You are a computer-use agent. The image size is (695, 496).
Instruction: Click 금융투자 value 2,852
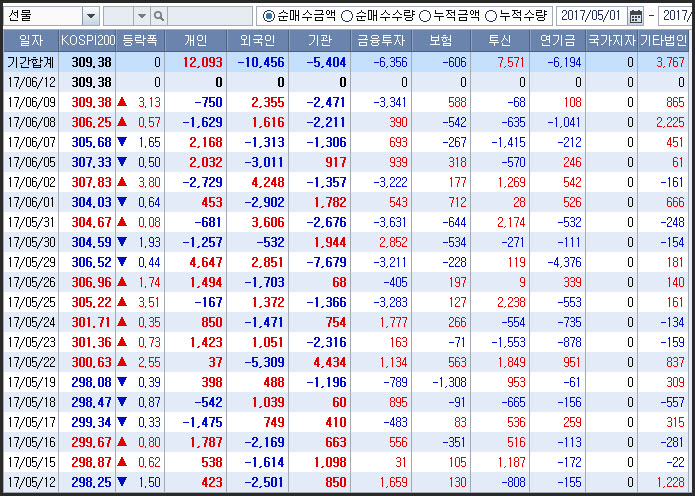(393, 242)
